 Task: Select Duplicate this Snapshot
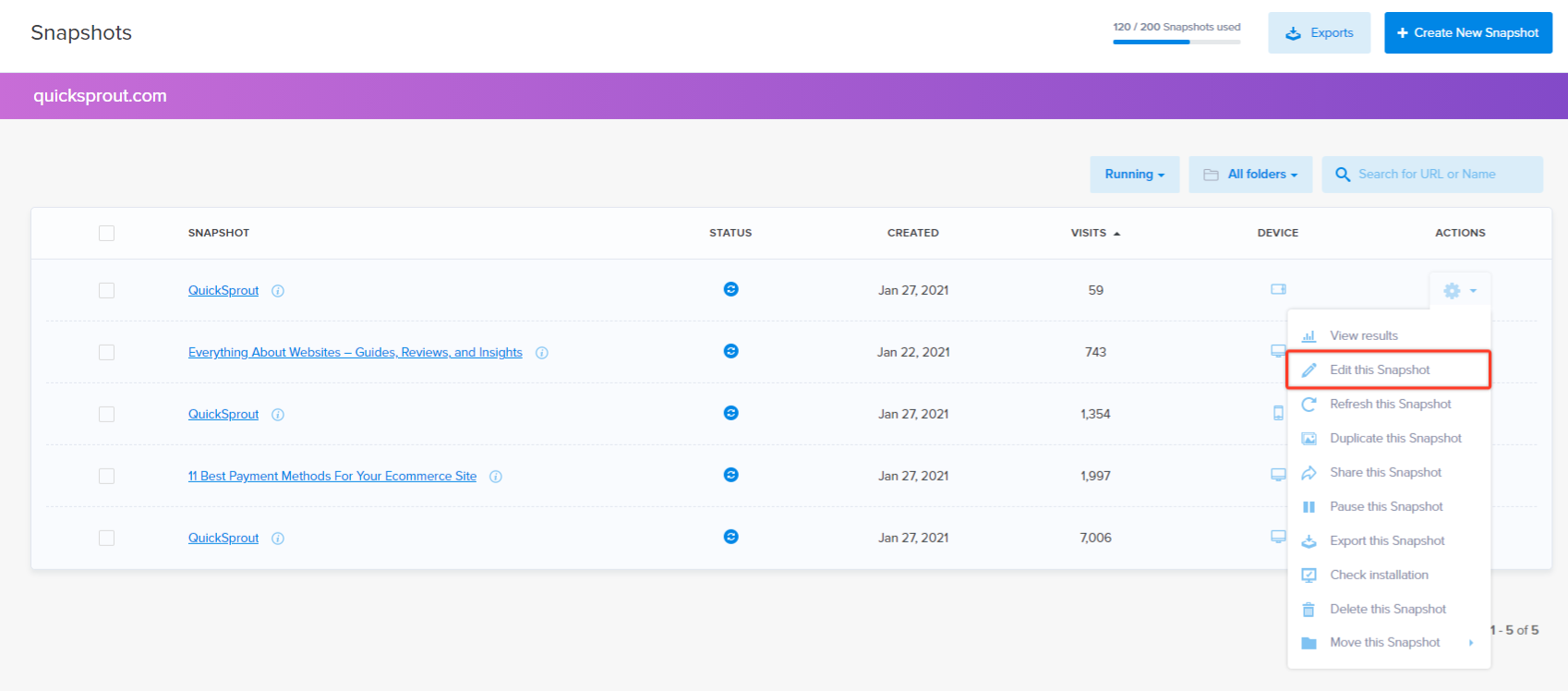click(1389, 439)
